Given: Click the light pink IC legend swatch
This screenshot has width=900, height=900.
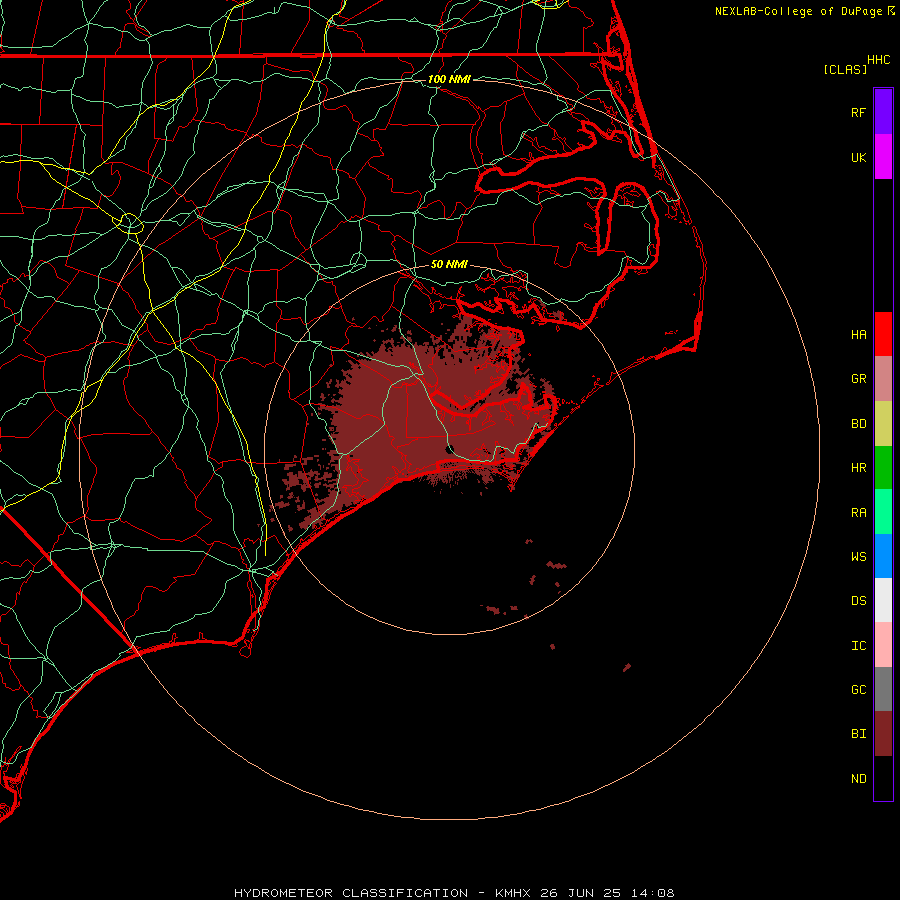Looking at the screenshot, I should (883, 645).
